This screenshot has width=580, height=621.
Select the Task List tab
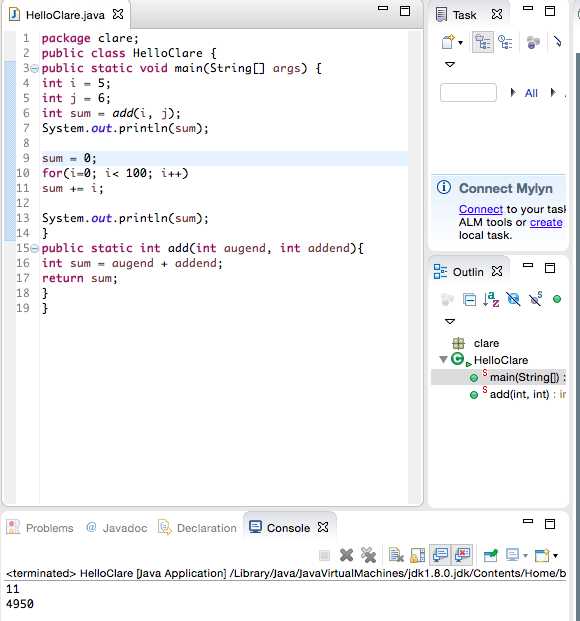pos(464,15)
